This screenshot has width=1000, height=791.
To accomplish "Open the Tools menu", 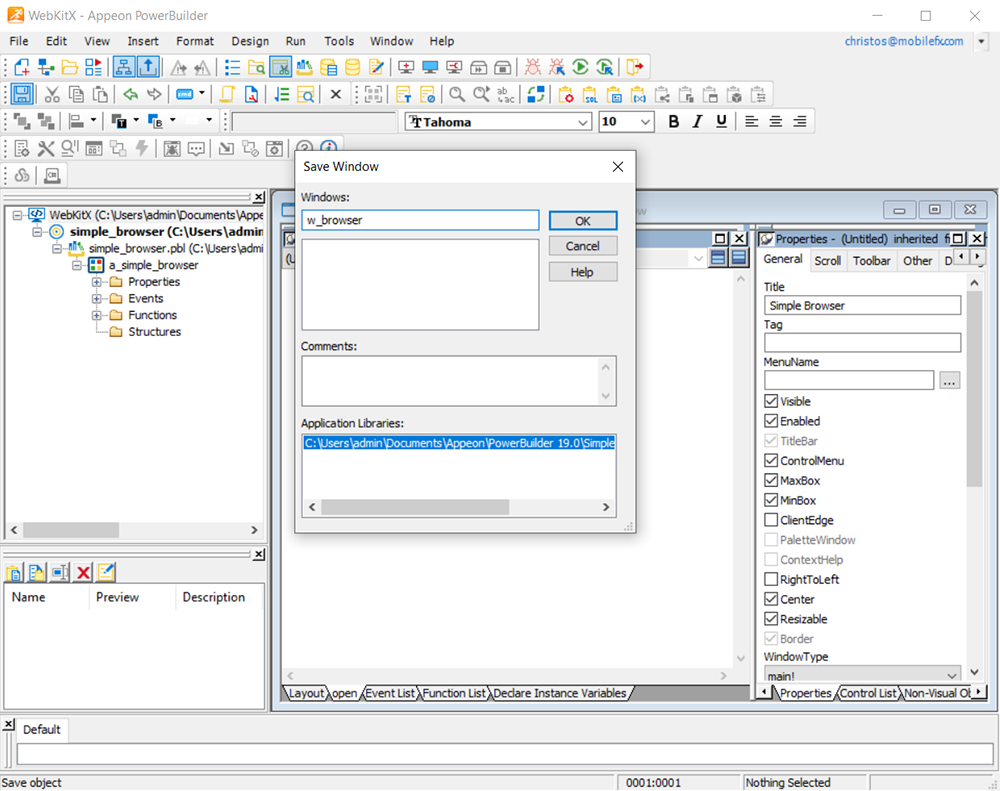I will (x=339, y=41).
